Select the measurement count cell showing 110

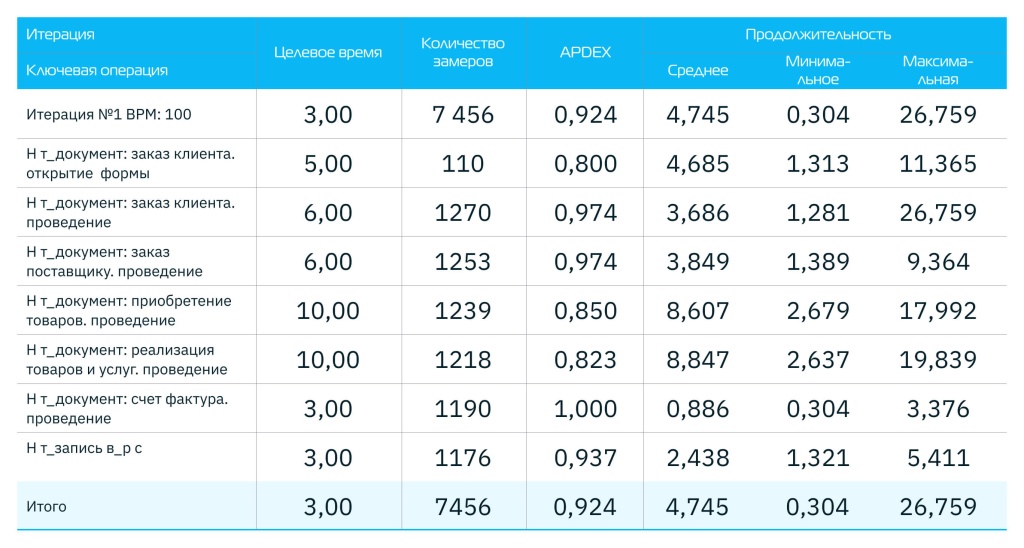(x=463, y=163)
